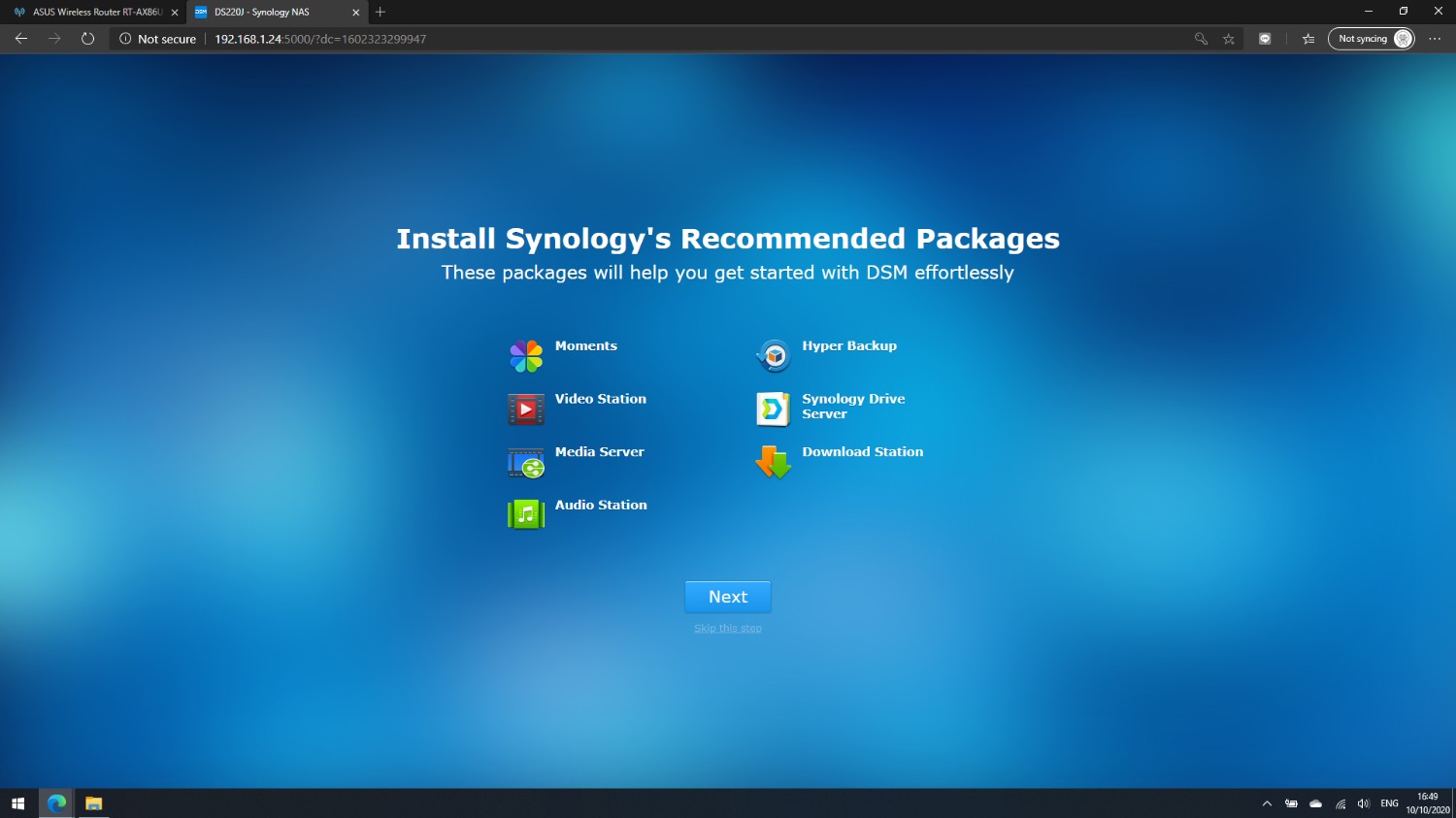Image resolution: width=1456 pixels, height=818 pixels.
Task: Open a new browser tab
Action: pyautogui.click(x=381, y=13)
